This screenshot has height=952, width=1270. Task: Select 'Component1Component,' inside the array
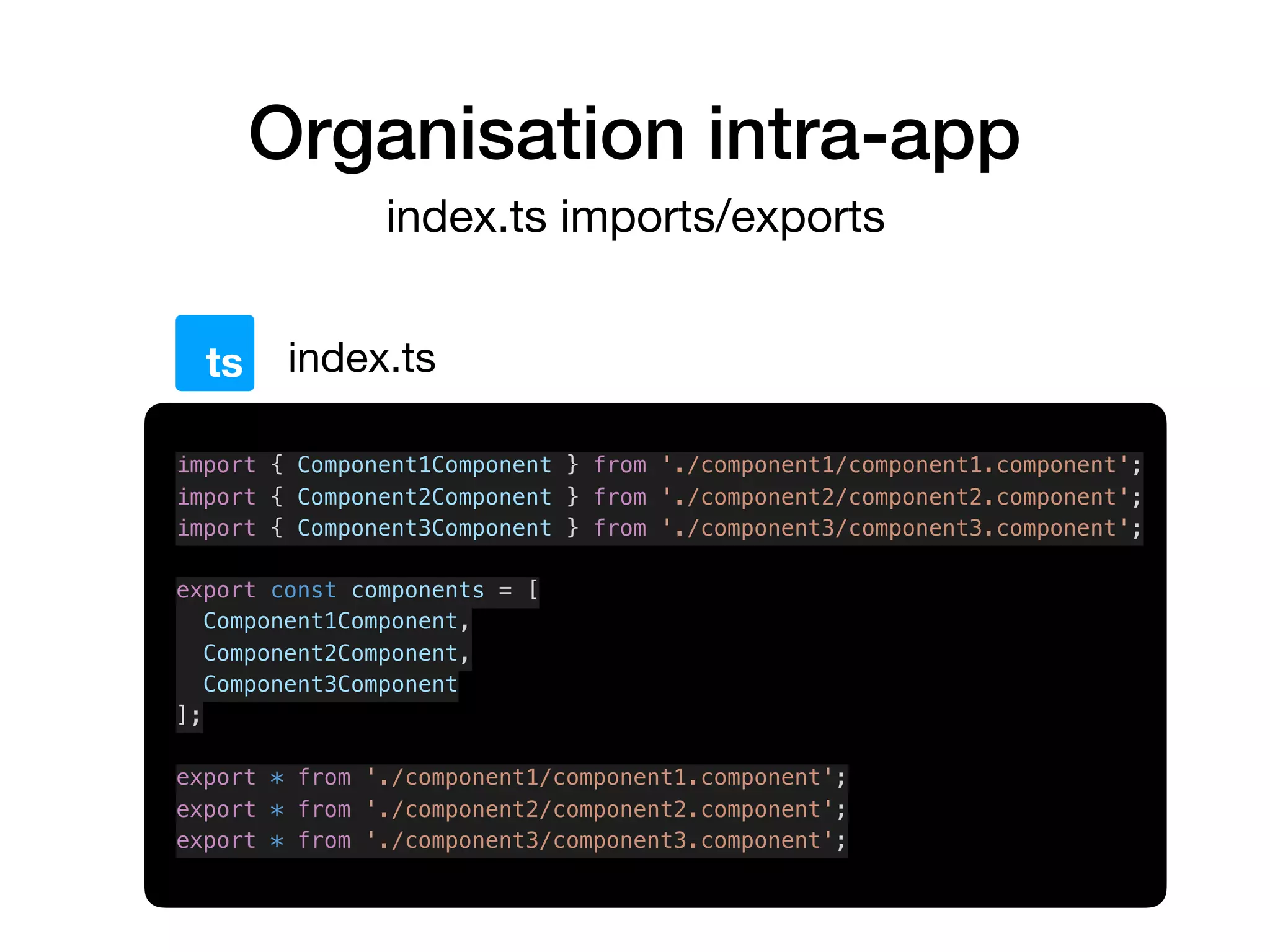pos(337,622)
